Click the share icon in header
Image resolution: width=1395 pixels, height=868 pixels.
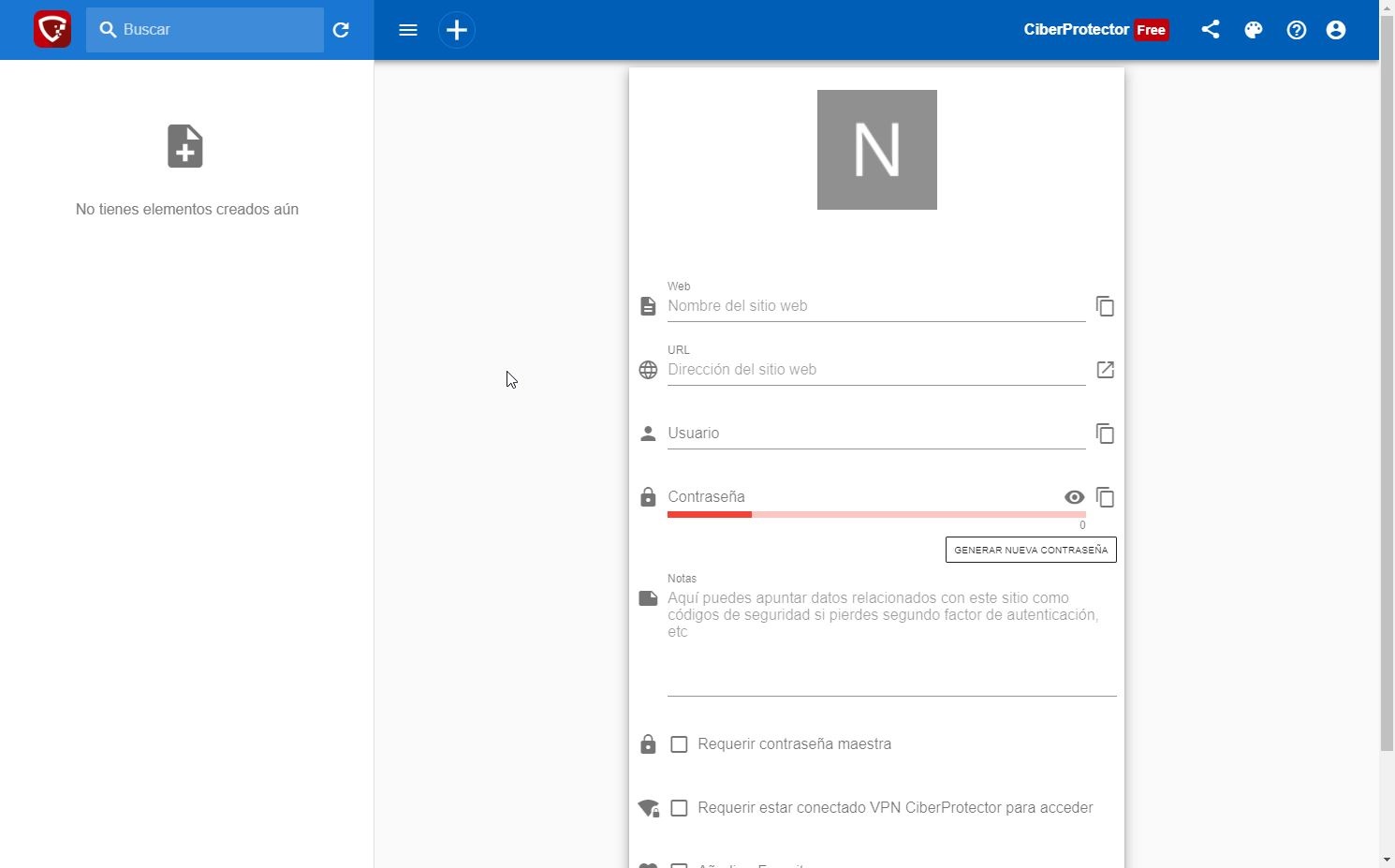tap(1211, 30)
